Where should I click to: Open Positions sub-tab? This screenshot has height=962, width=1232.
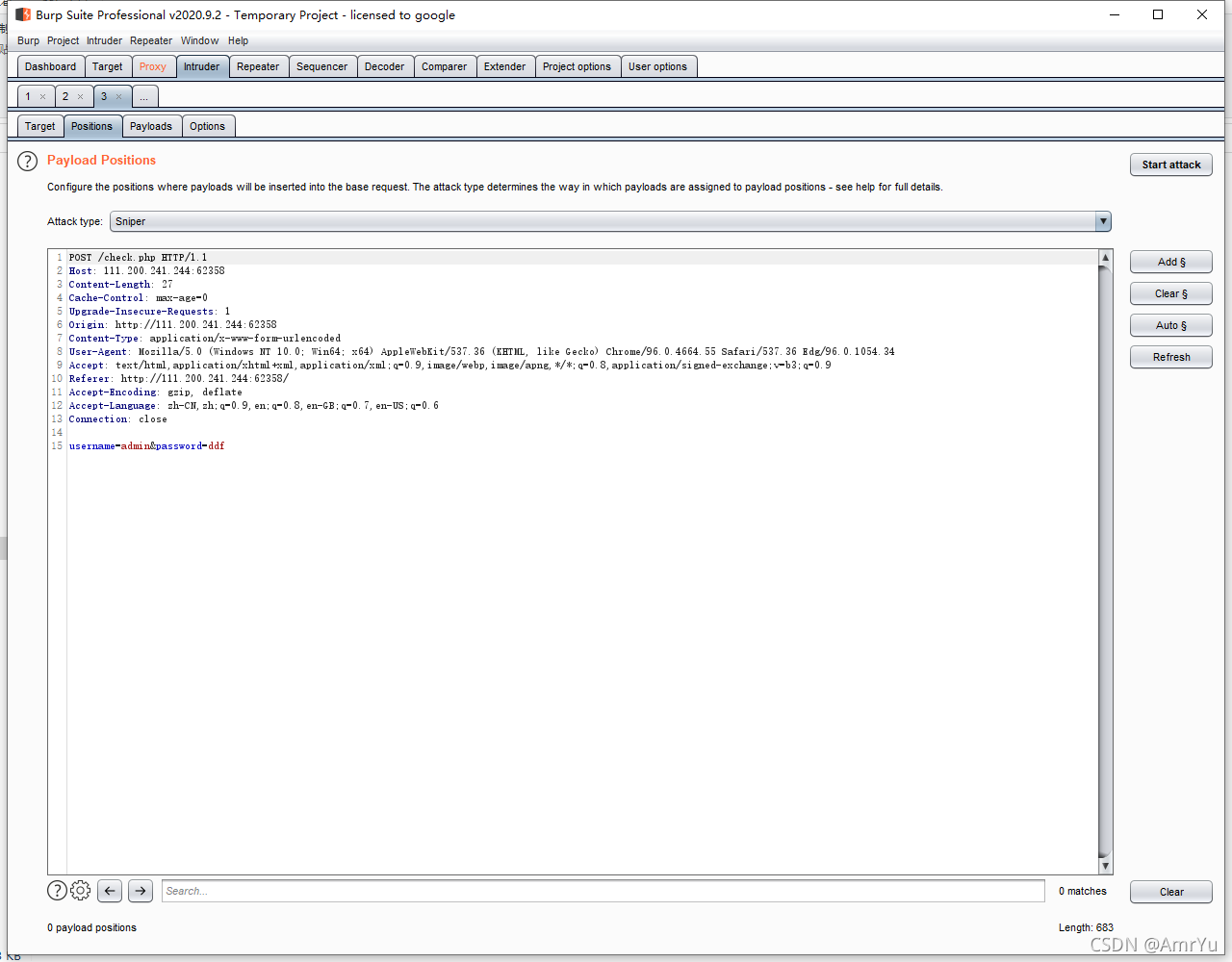tap(91, 126)
